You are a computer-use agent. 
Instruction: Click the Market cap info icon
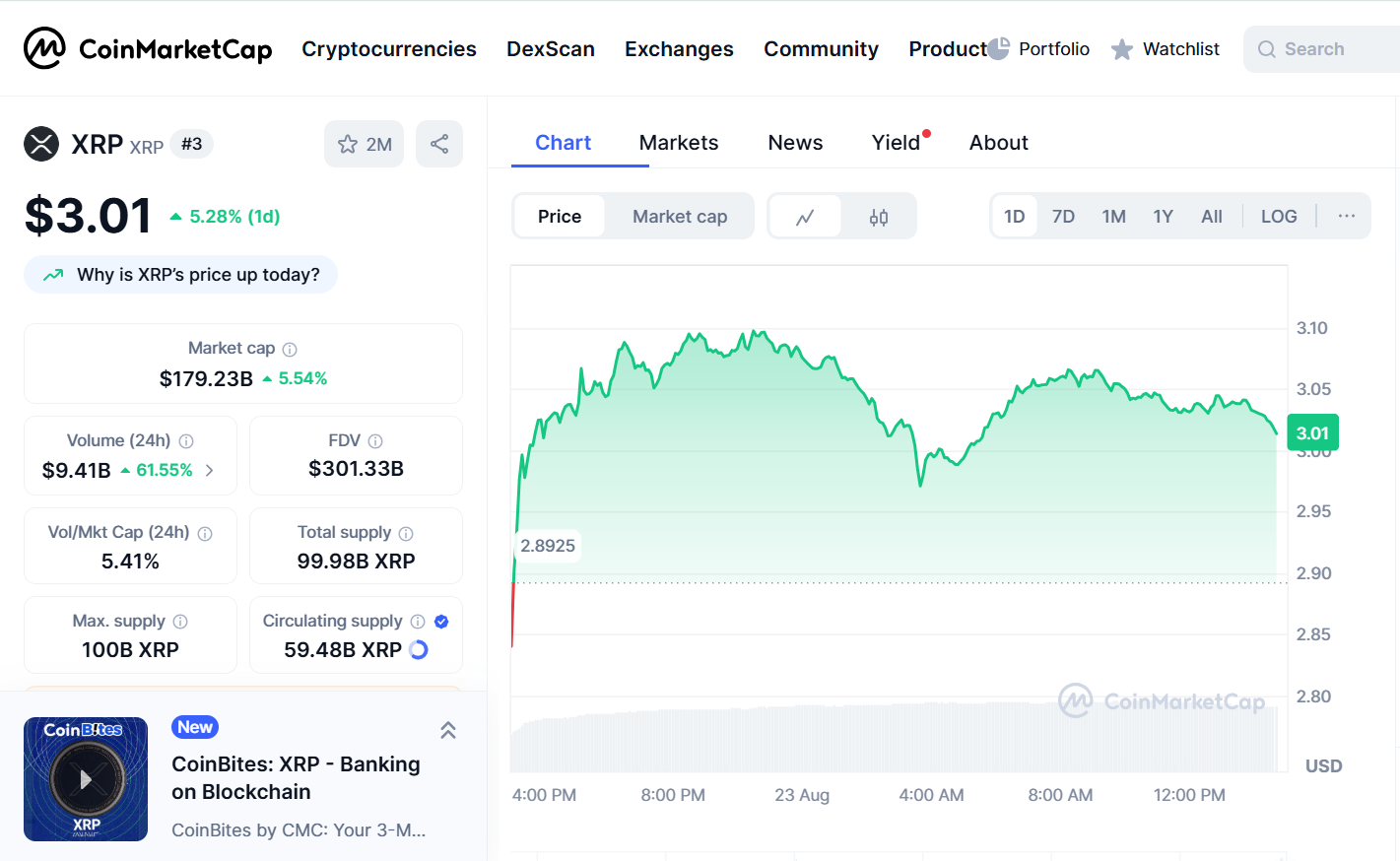[290, 349]
